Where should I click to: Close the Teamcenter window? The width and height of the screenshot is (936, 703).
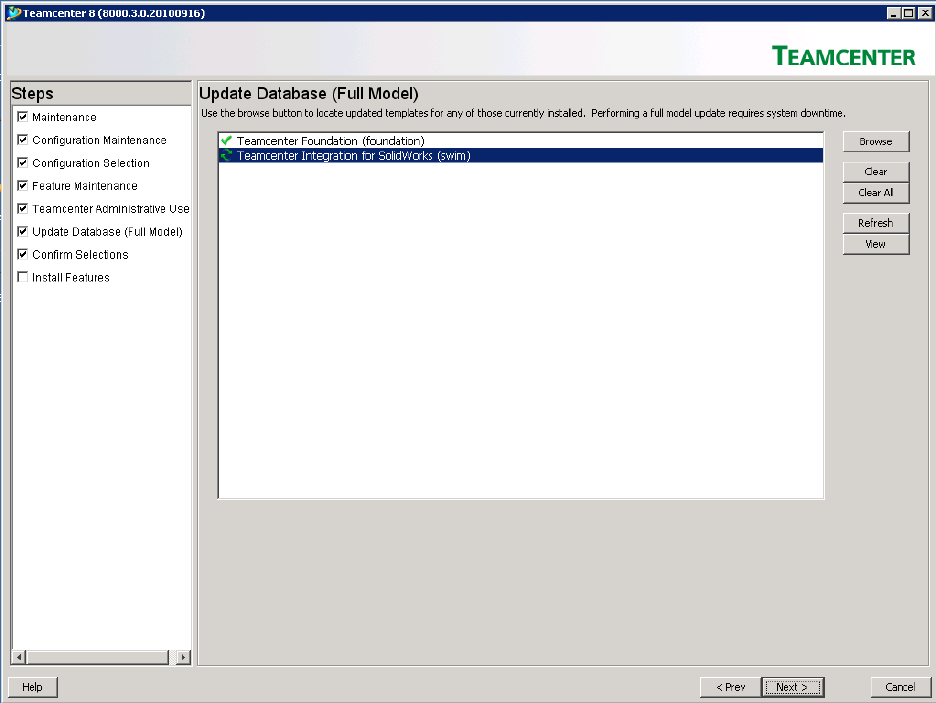(924, 13)
